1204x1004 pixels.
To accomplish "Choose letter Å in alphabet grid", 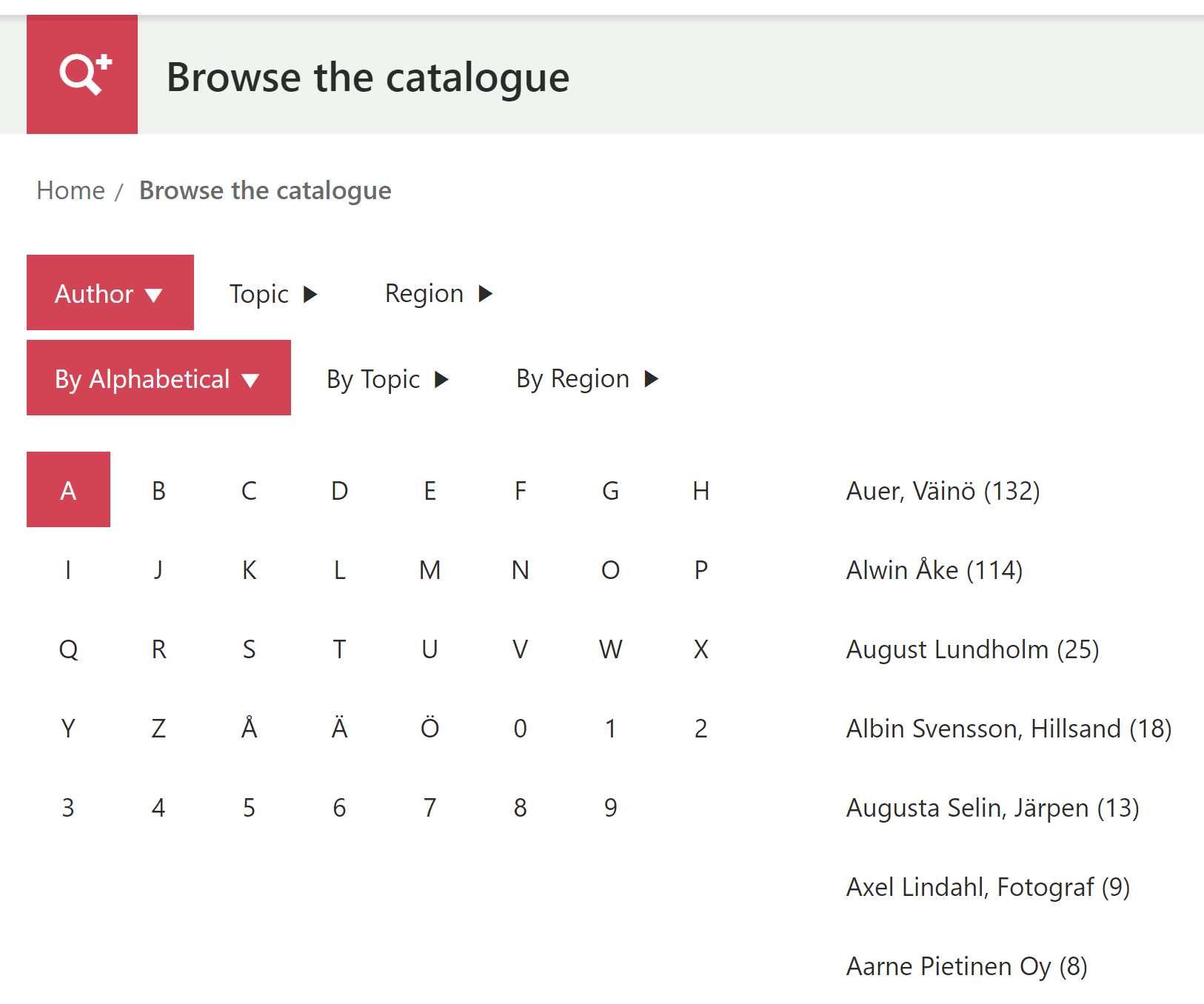I will point(249,729).
